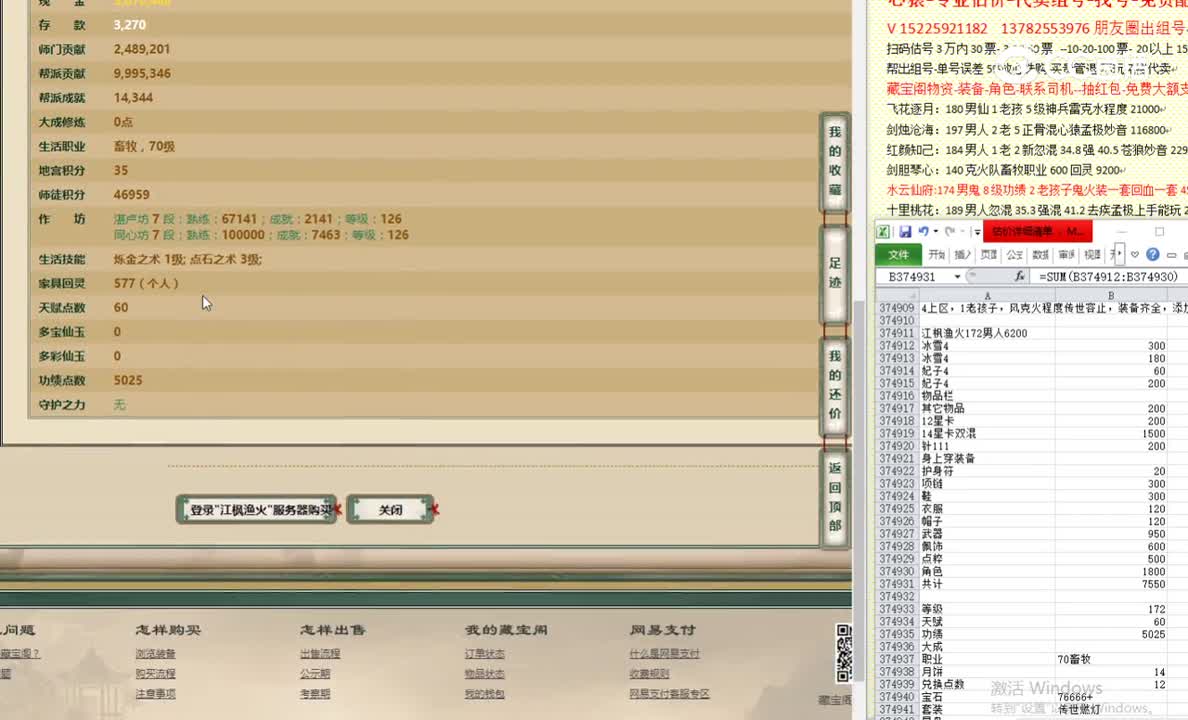1188x720 pixels.
Task: Switch to the 数据 ribbon tab
Action: (x=1042, y=253)
